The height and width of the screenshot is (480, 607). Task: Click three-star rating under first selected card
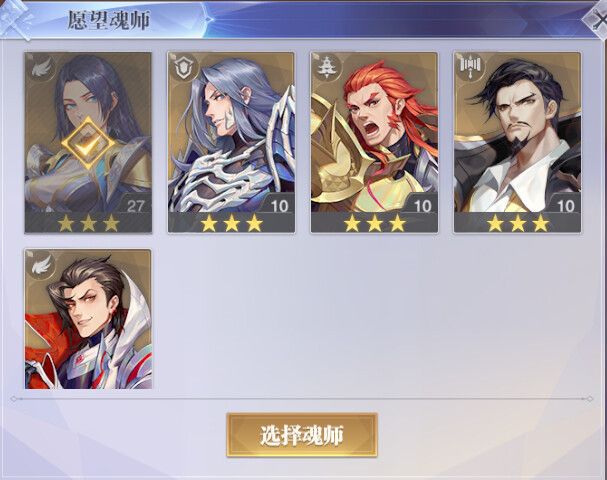point(88,223)
